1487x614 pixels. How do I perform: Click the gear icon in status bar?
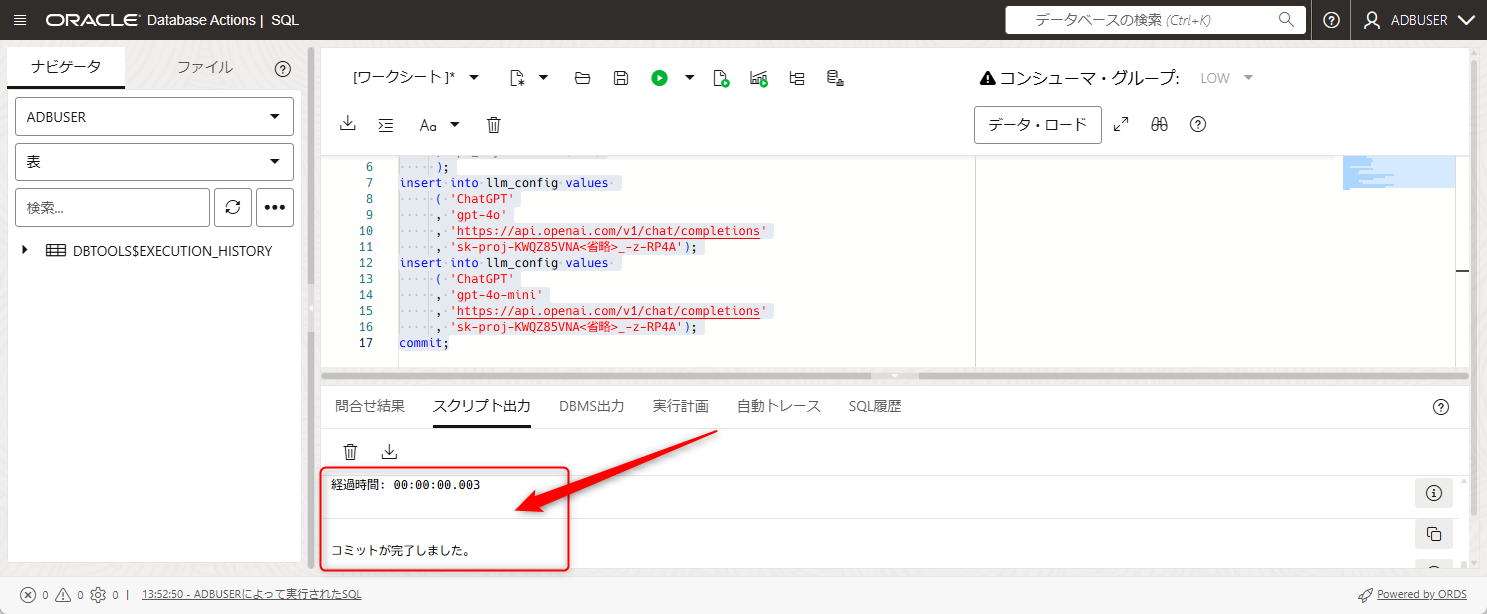98,595
